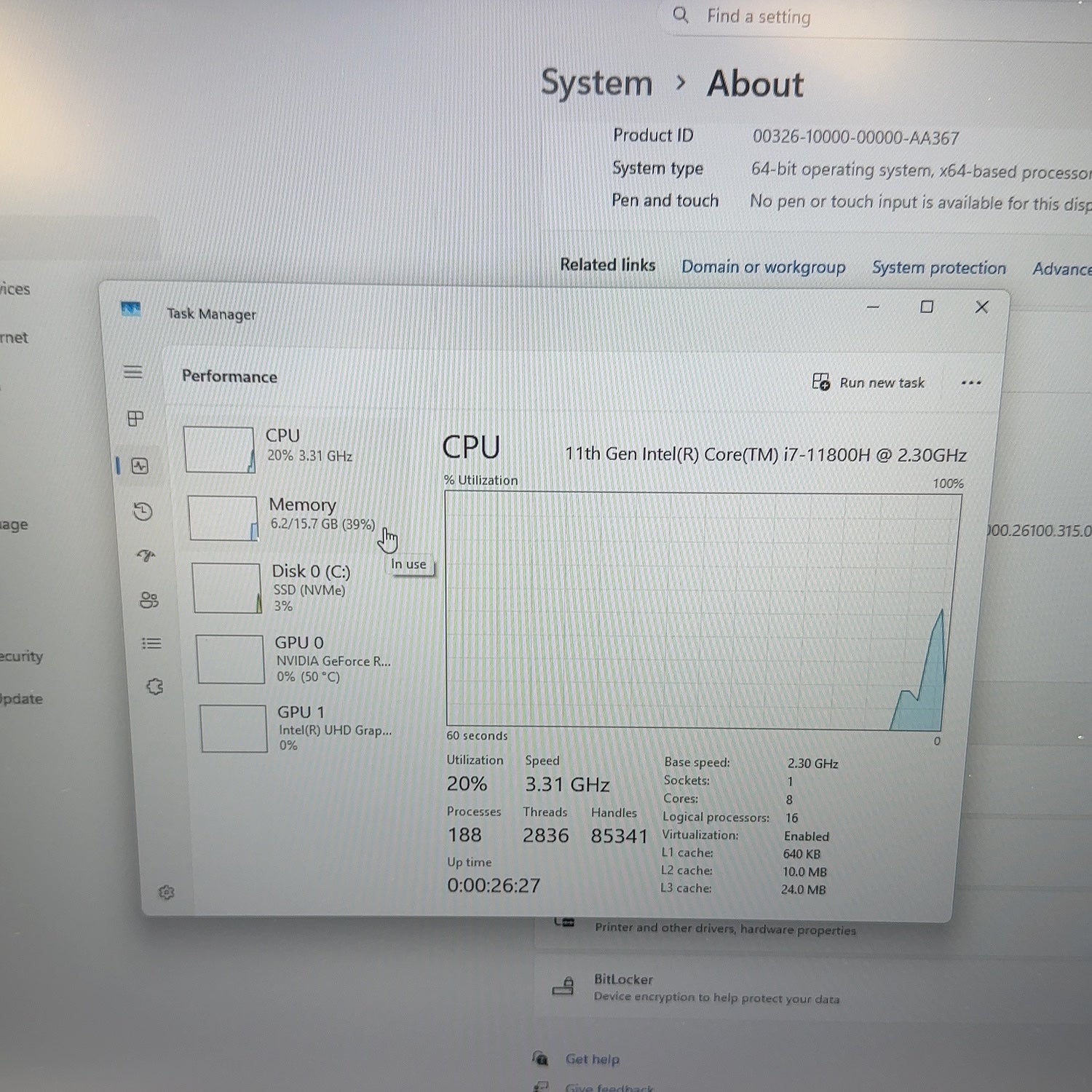Click the Virtualization Enabled value

click(807, 836)
